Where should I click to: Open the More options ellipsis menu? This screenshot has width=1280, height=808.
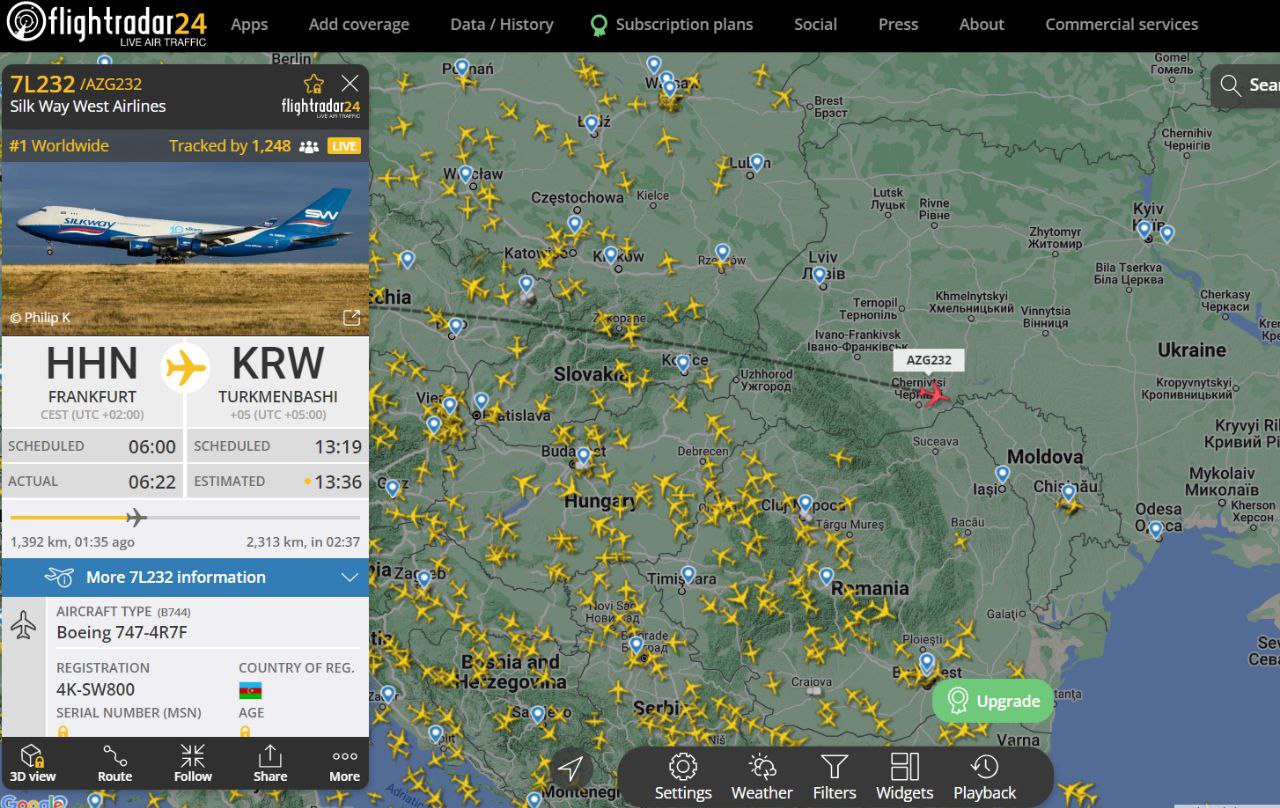pos(345,764)
